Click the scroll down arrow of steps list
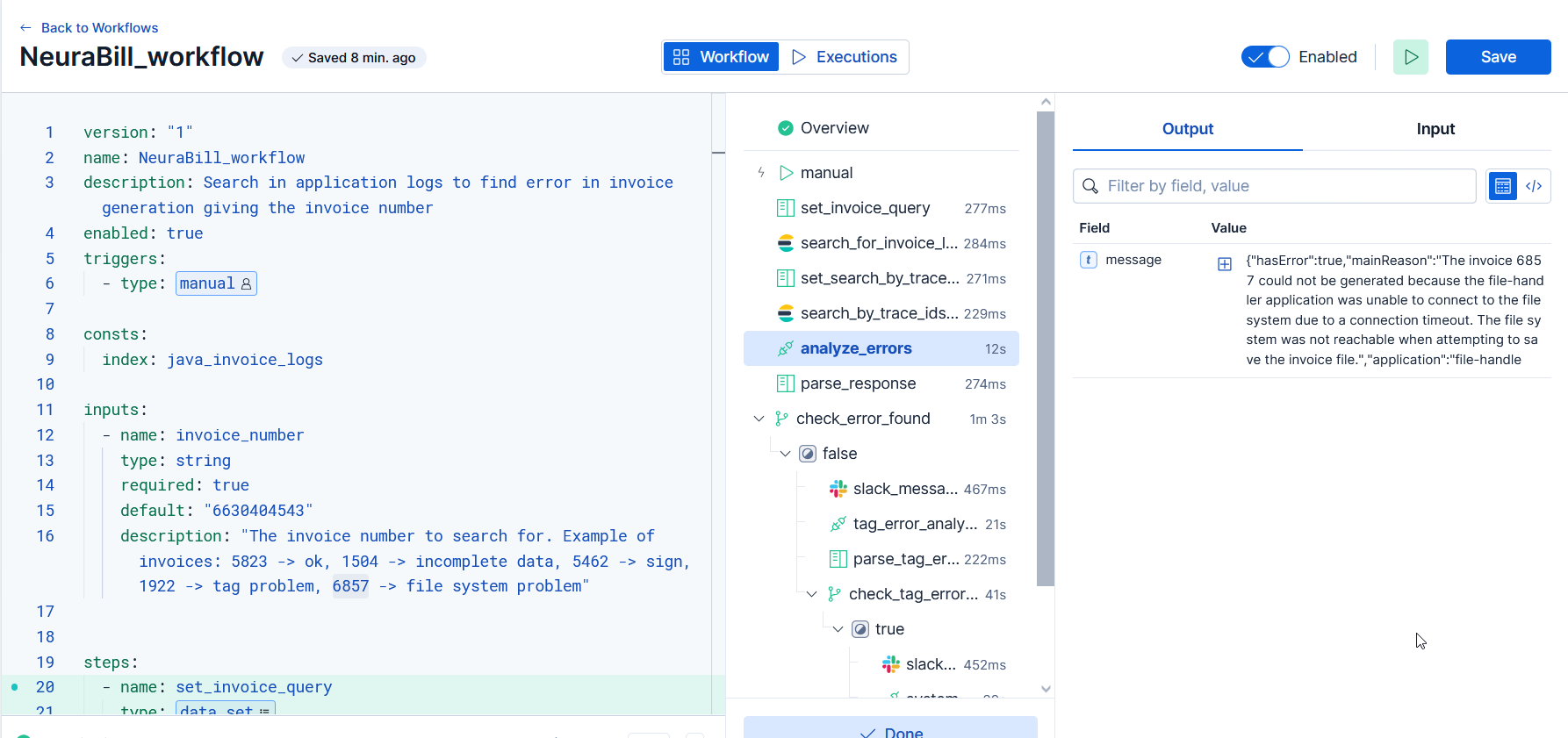 1046,689
